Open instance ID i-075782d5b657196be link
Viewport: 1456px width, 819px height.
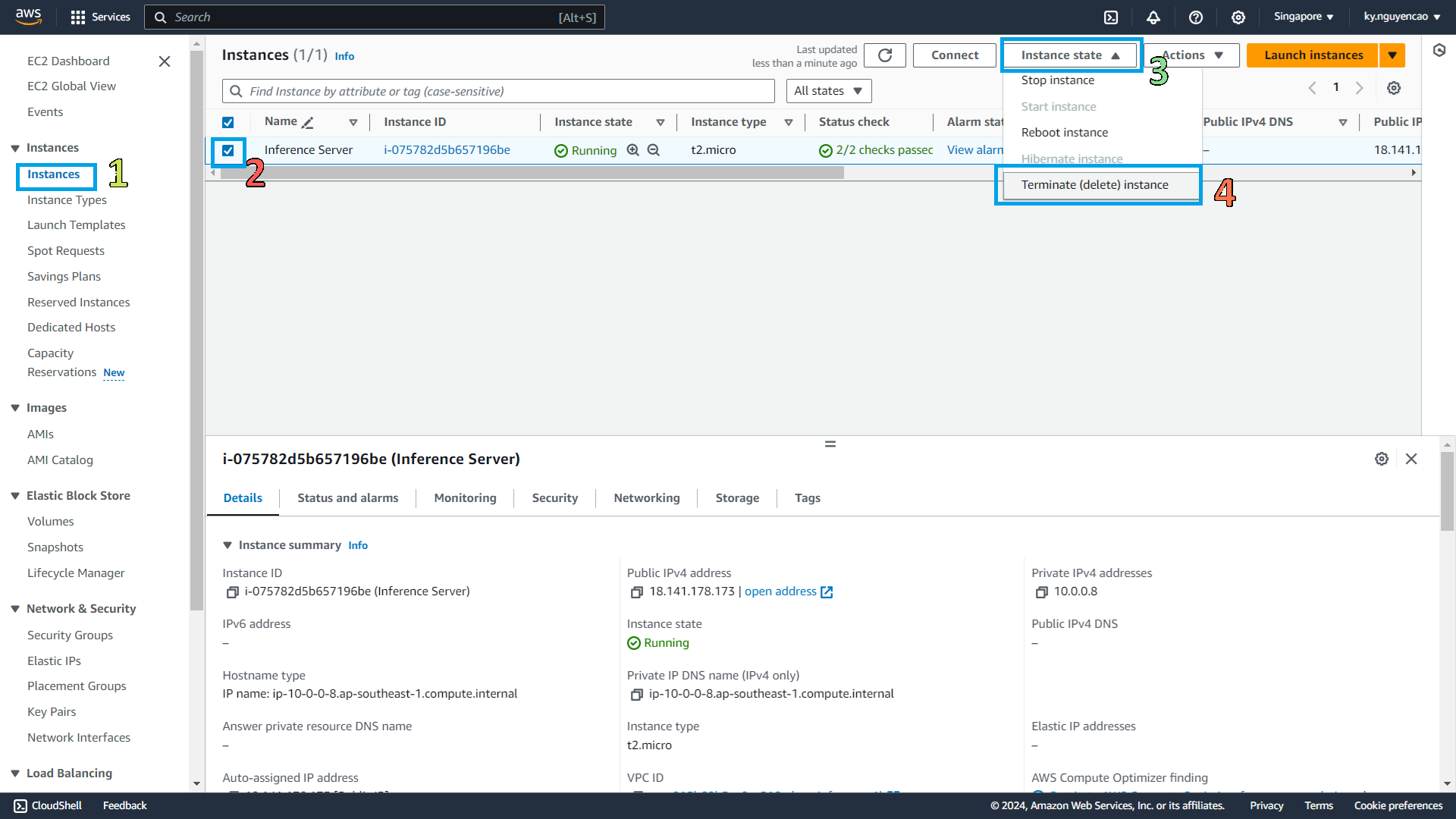447,150
